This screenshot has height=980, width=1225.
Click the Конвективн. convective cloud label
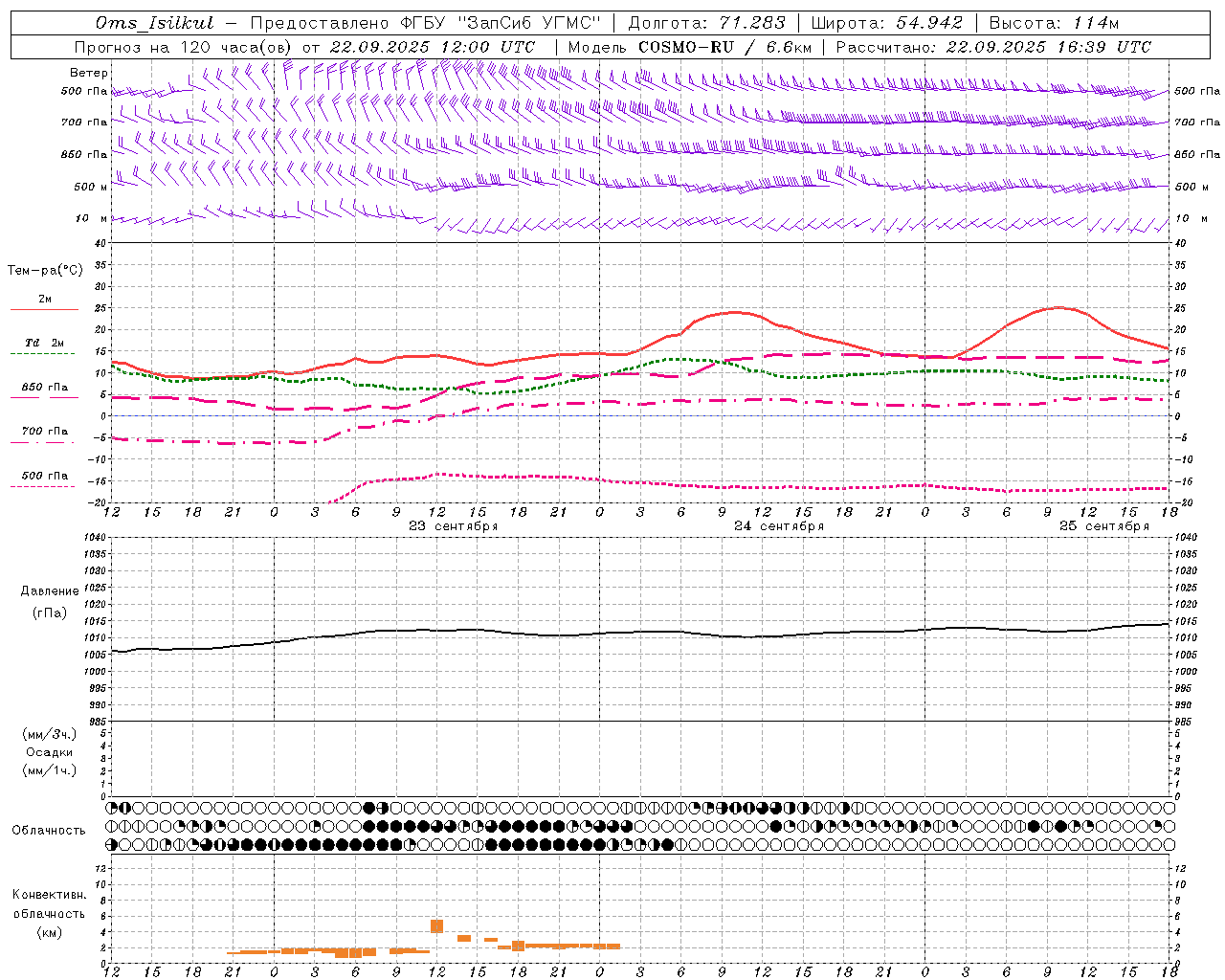pos(50,895)
